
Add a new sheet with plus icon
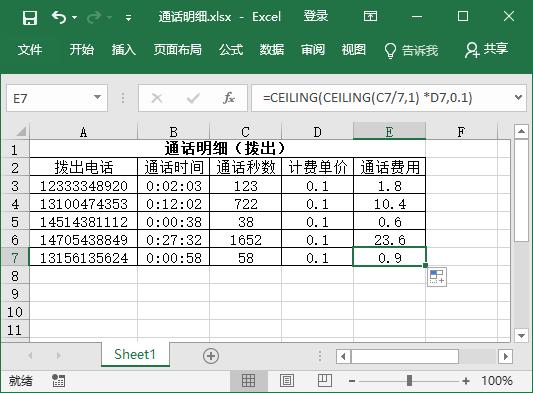point(211,356)
